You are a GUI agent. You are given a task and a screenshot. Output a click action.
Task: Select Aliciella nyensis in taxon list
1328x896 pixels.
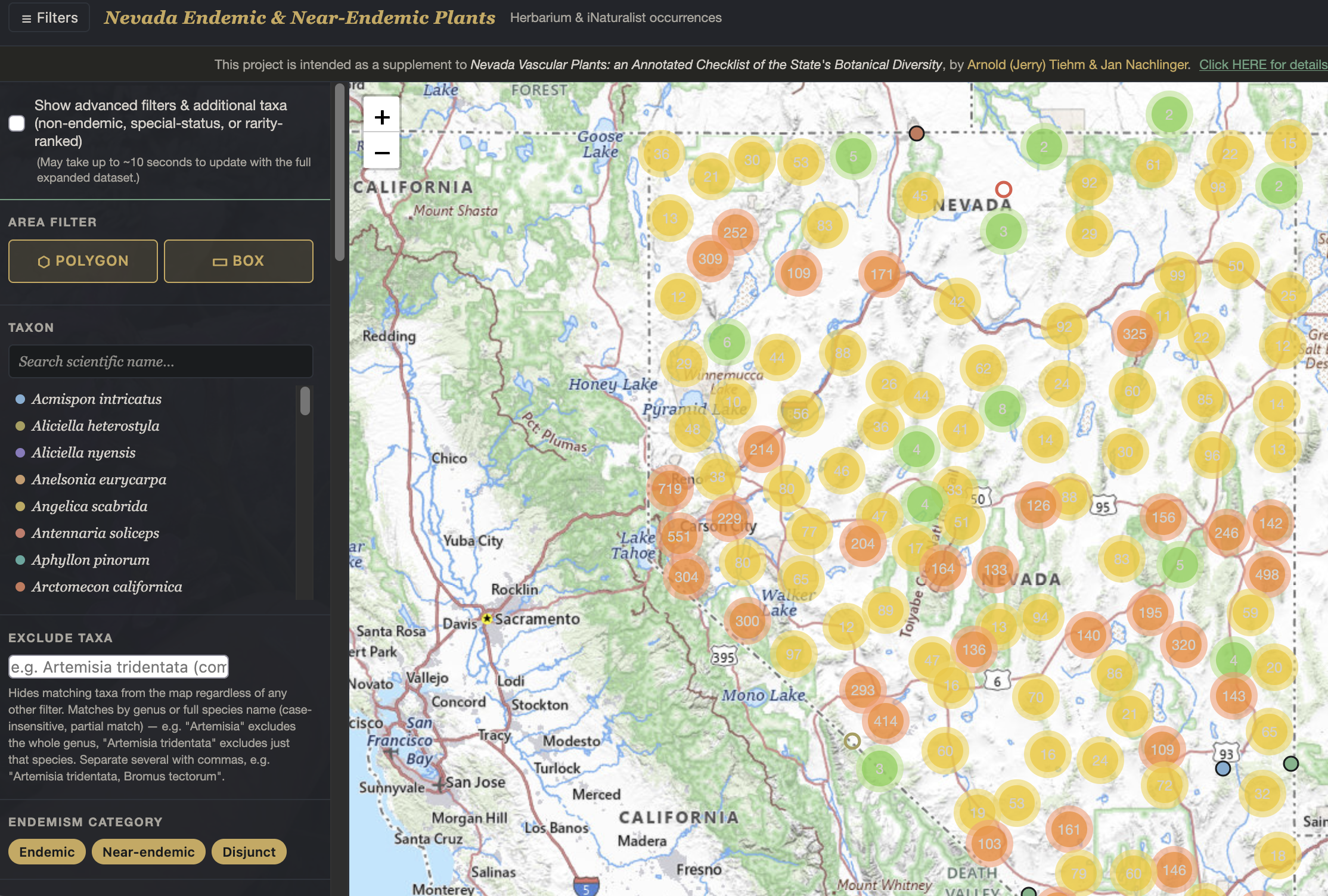83,453
